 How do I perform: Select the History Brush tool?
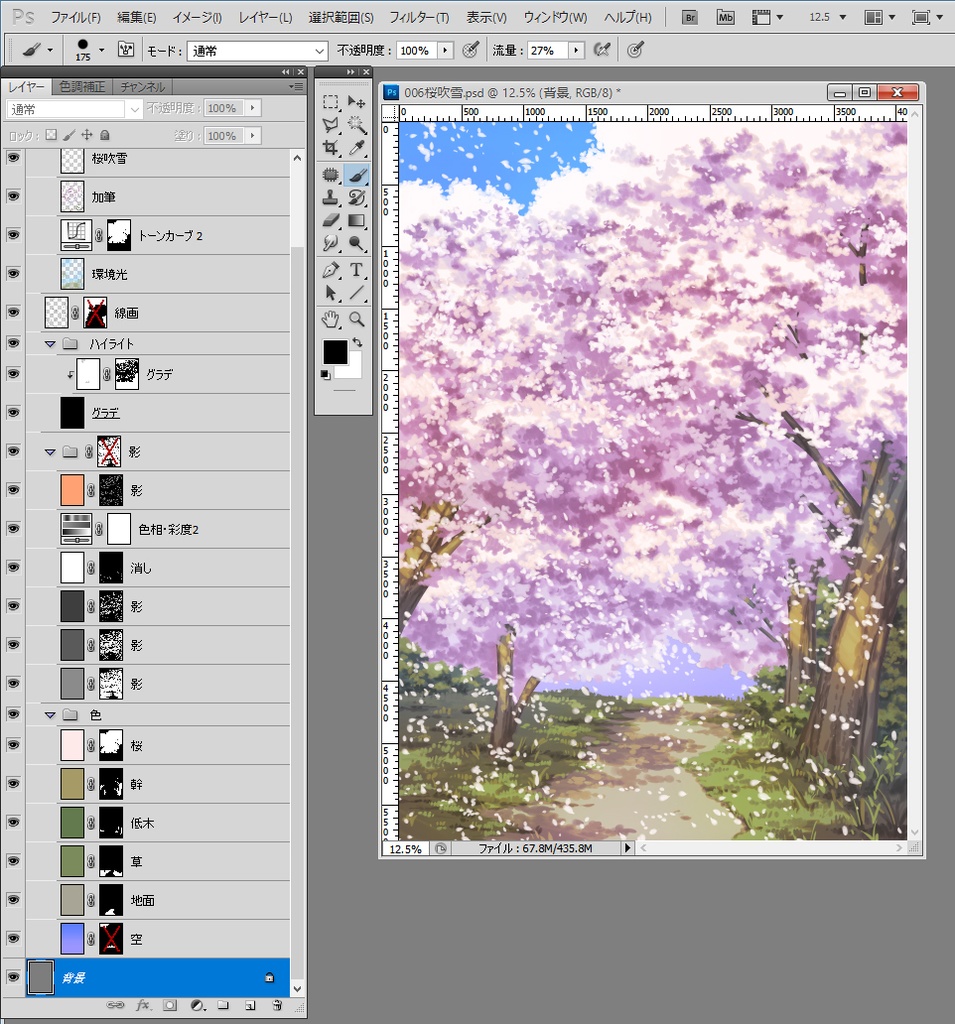(x=356, y=197)
